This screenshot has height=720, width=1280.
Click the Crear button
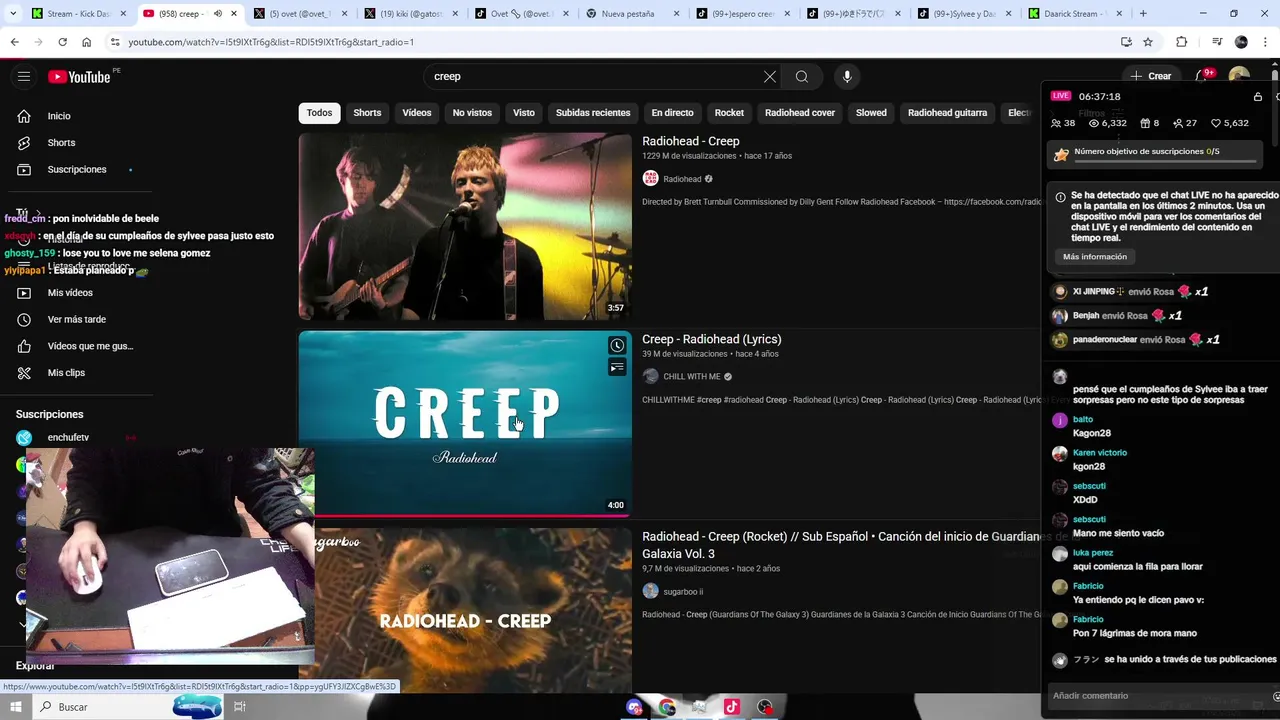(x=1151, y=76)
